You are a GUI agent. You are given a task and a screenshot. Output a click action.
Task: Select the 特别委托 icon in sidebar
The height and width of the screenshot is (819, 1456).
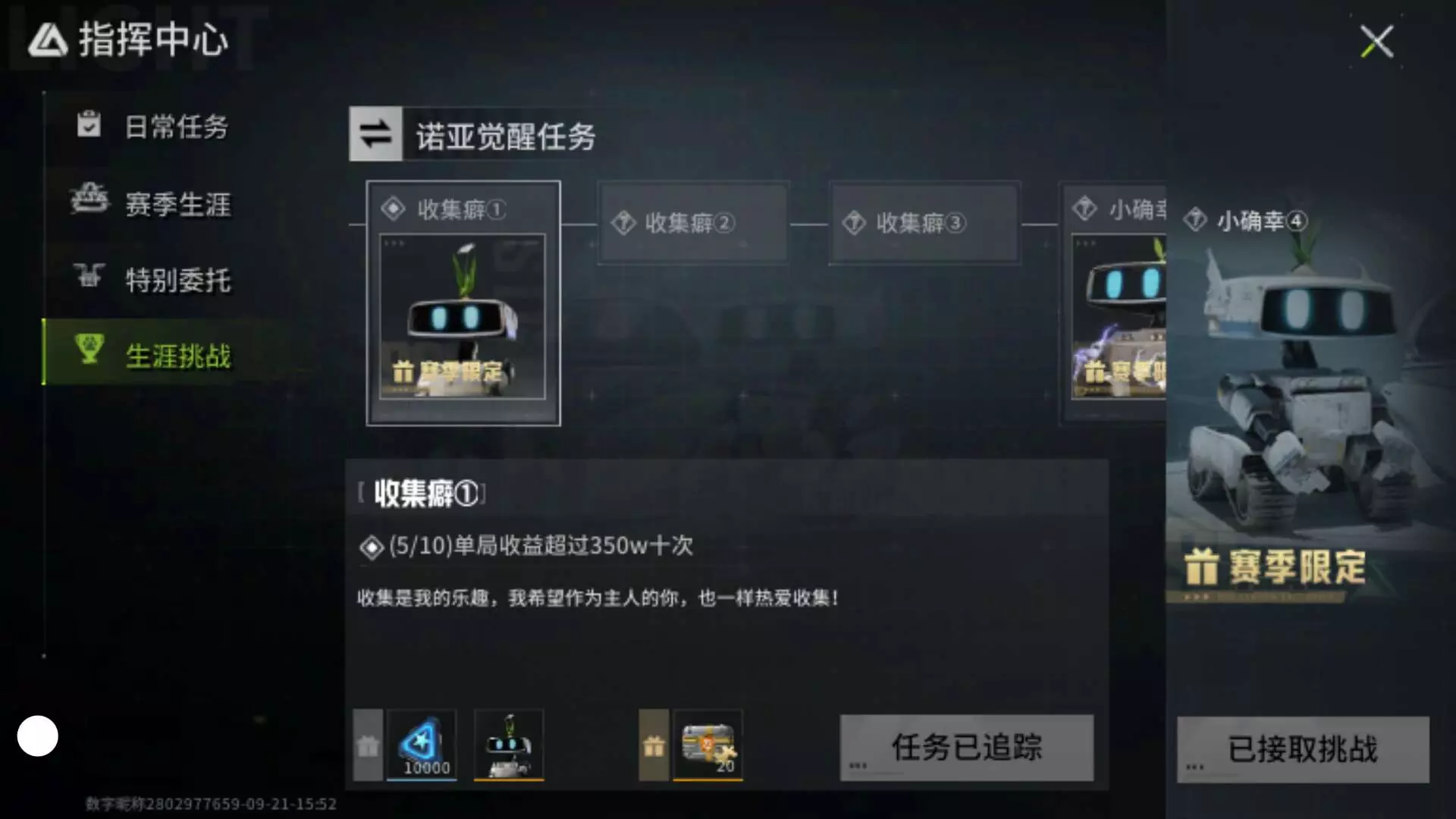coord(89,275)
